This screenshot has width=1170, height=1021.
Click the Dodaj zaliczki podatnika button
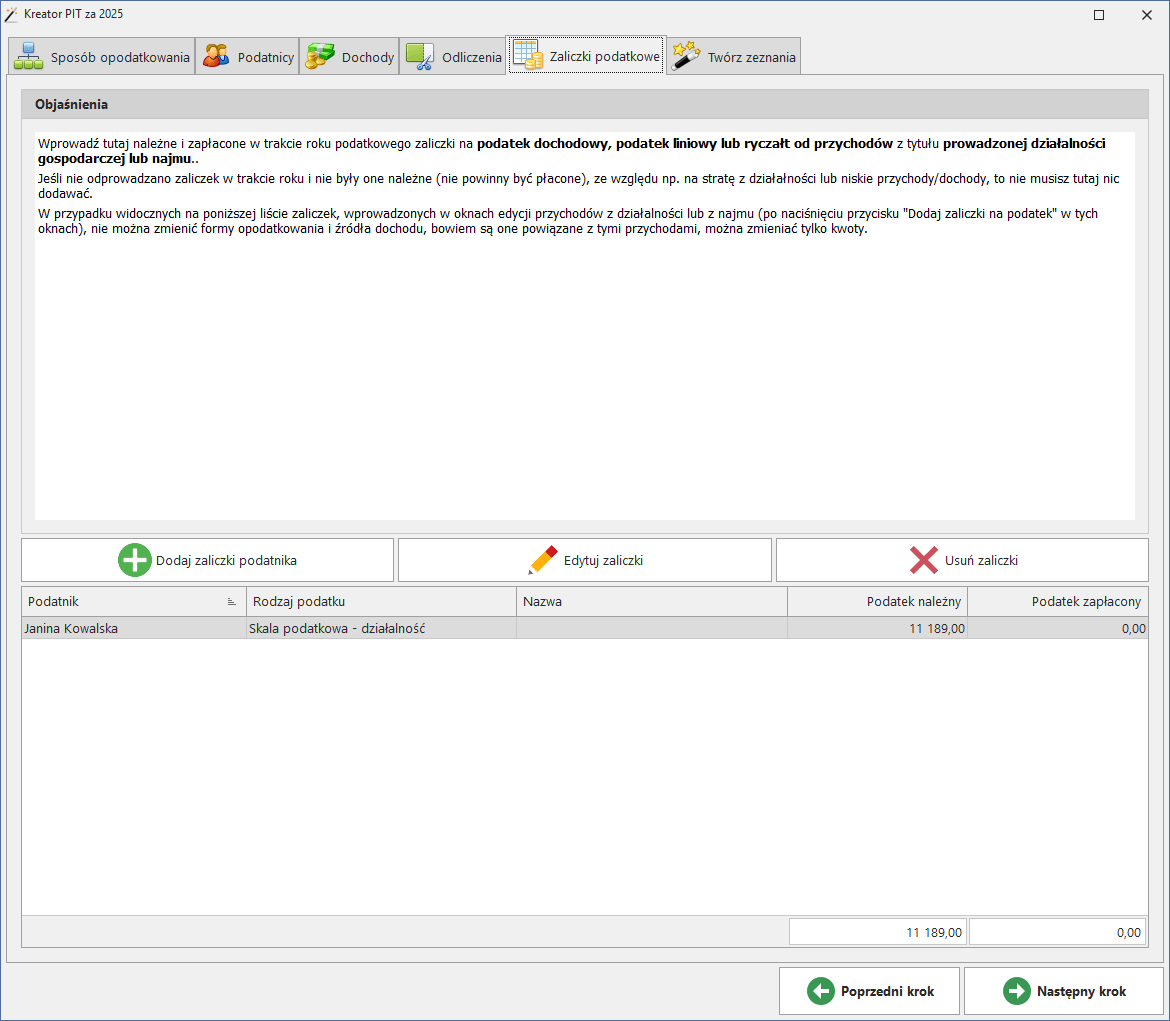207,560
